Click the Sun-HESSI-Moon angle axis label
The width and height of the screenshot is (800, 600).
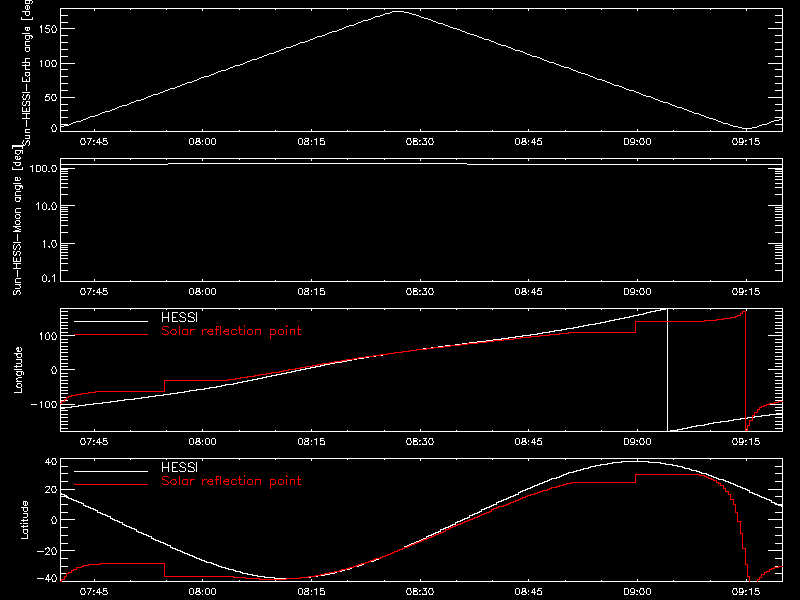[17, 220]
